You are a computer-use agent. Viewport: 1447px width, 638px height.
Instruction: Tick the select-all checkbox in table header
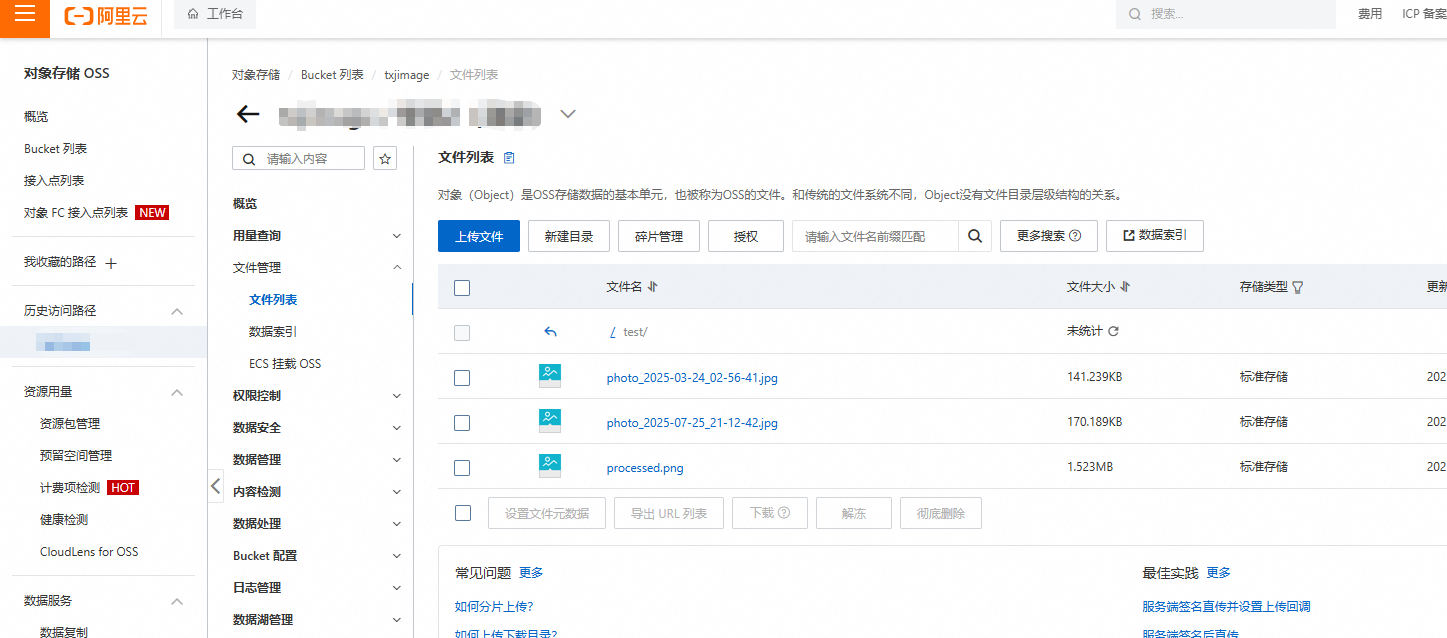[462, 288]
